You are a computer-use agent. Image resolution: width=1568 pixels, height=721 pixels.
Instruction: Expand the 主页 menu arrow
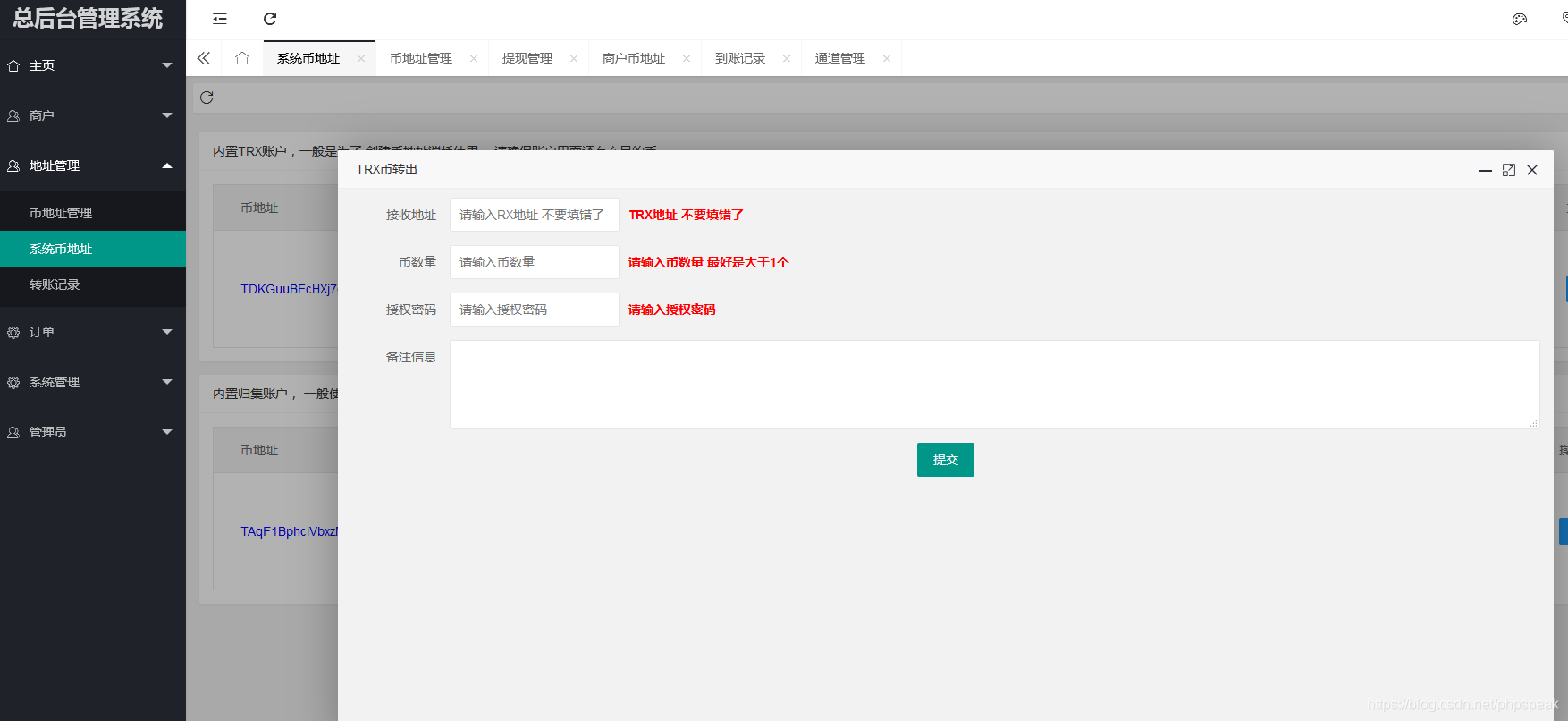tap(167, 65)
